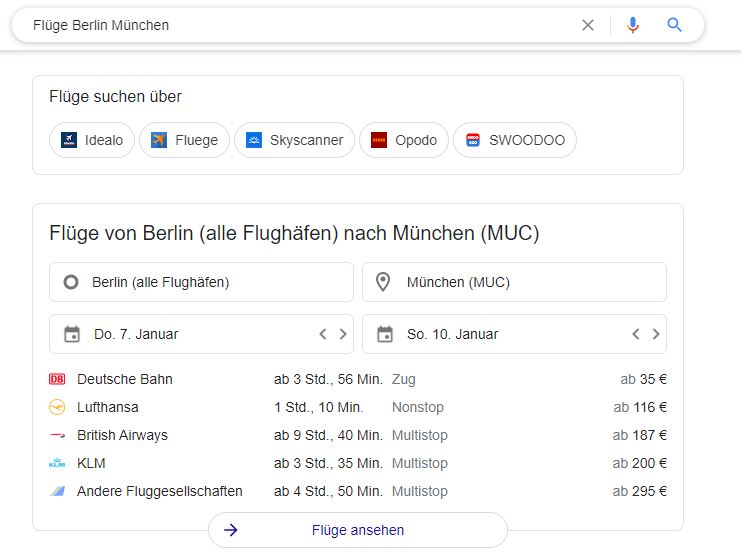Click price ab 295 €
741x549 pixels.
pos(639,491)
